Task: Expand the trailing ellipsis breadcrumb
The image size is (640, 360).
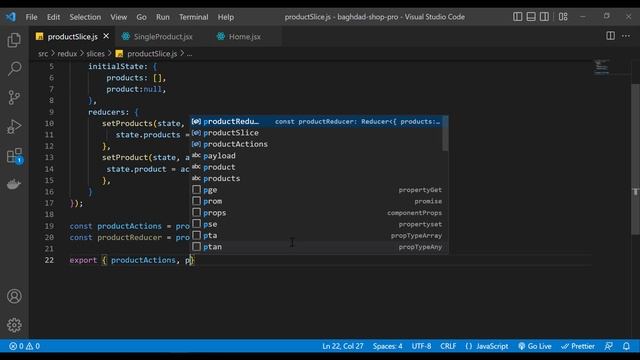Action: (x=189, y=53)
